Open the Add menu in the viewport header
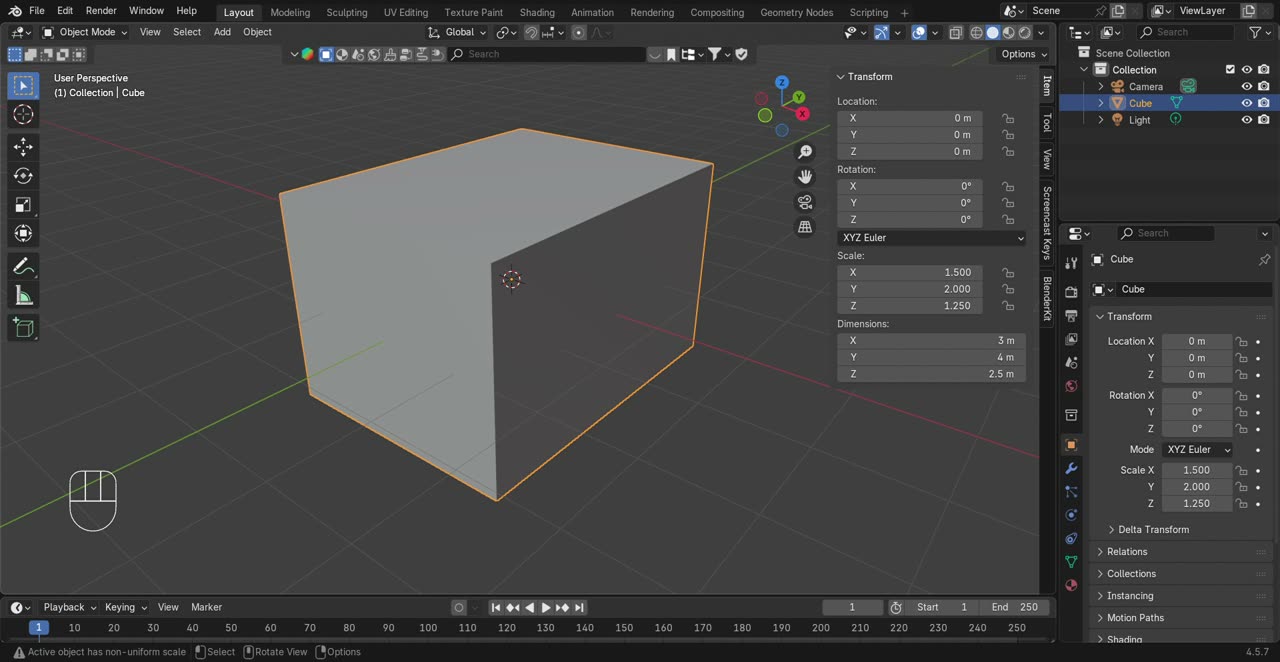Viewport: 1280px width, 662px height. pos(222,32)
